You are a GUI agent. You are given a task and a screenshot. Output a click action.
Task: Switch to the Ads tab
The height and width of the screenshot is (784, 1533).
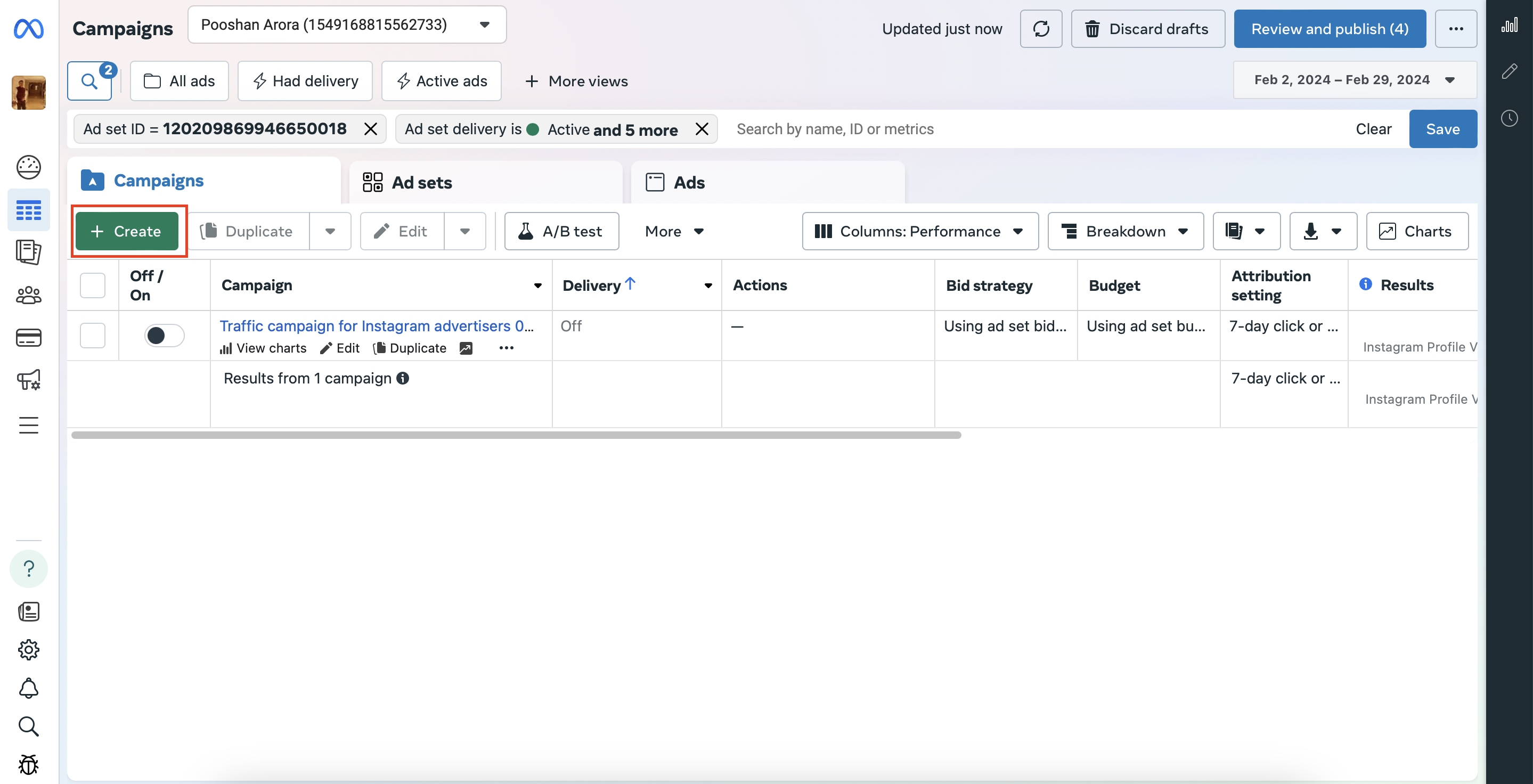(x=768, y=183)
